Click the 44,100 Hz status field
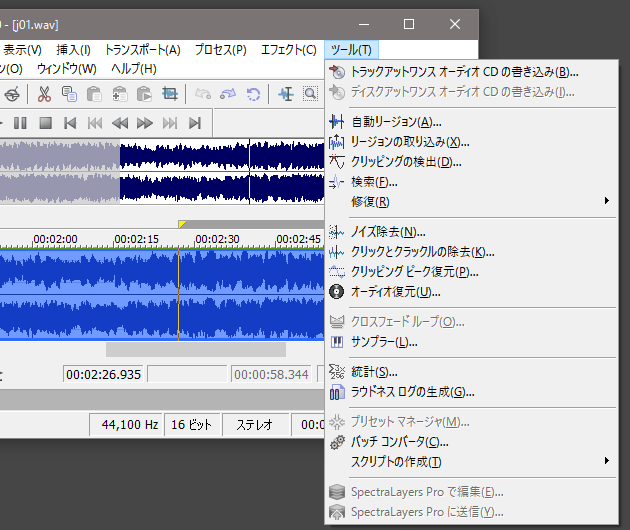Image resolution: width=630 pixels, height=530 pixels. point(126,425)
